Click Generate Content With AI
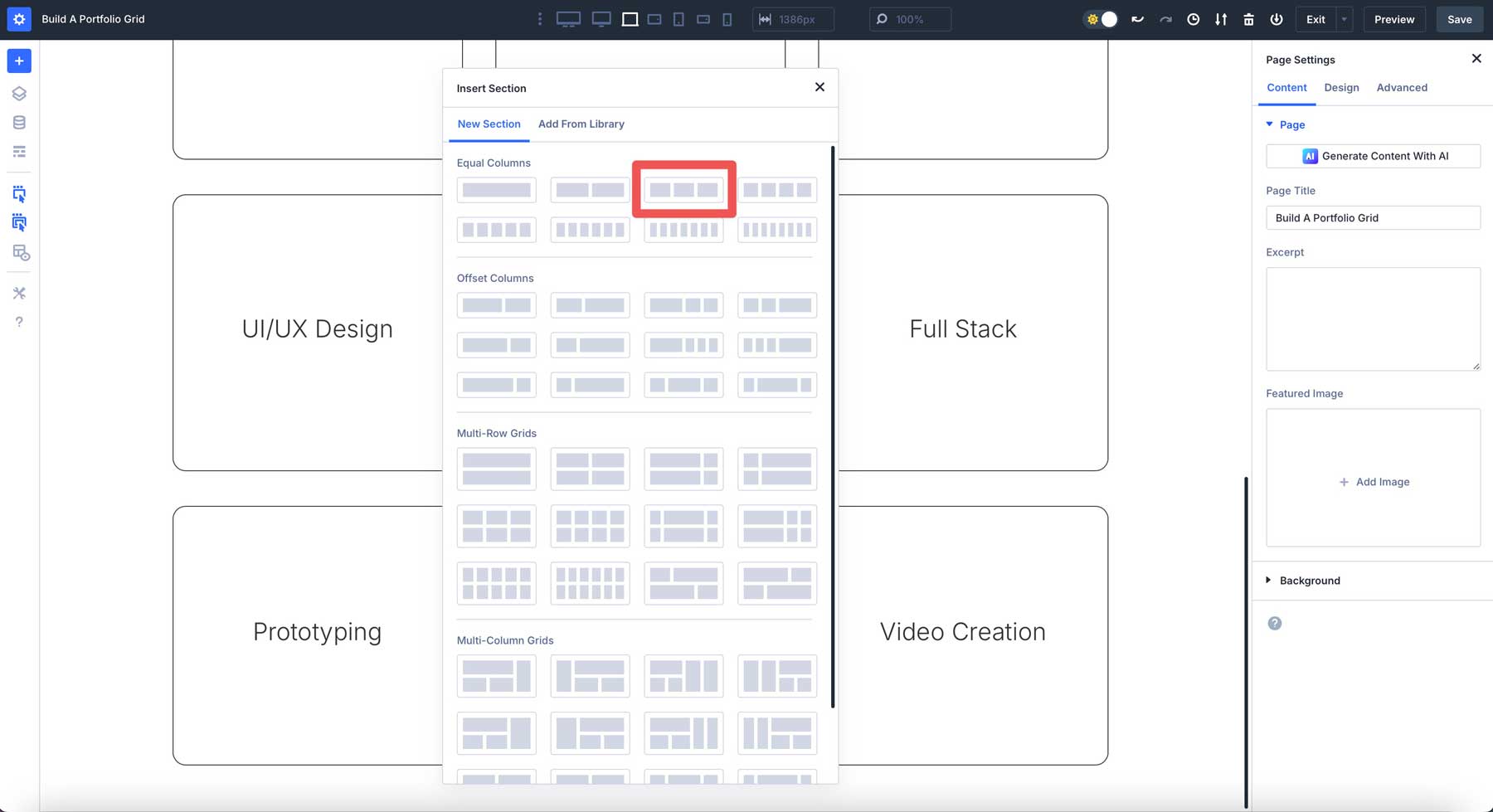1493x812 pixels. 1373,156
